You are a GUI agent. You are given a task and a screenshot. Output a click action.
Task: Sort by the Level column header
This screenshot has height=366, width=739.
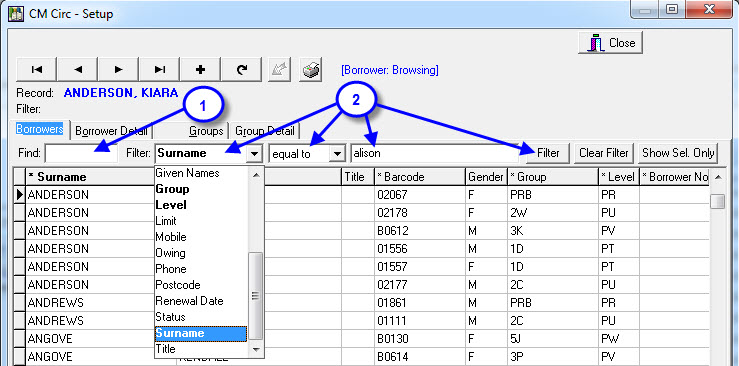pyautogui.click(x=619, y=177)
